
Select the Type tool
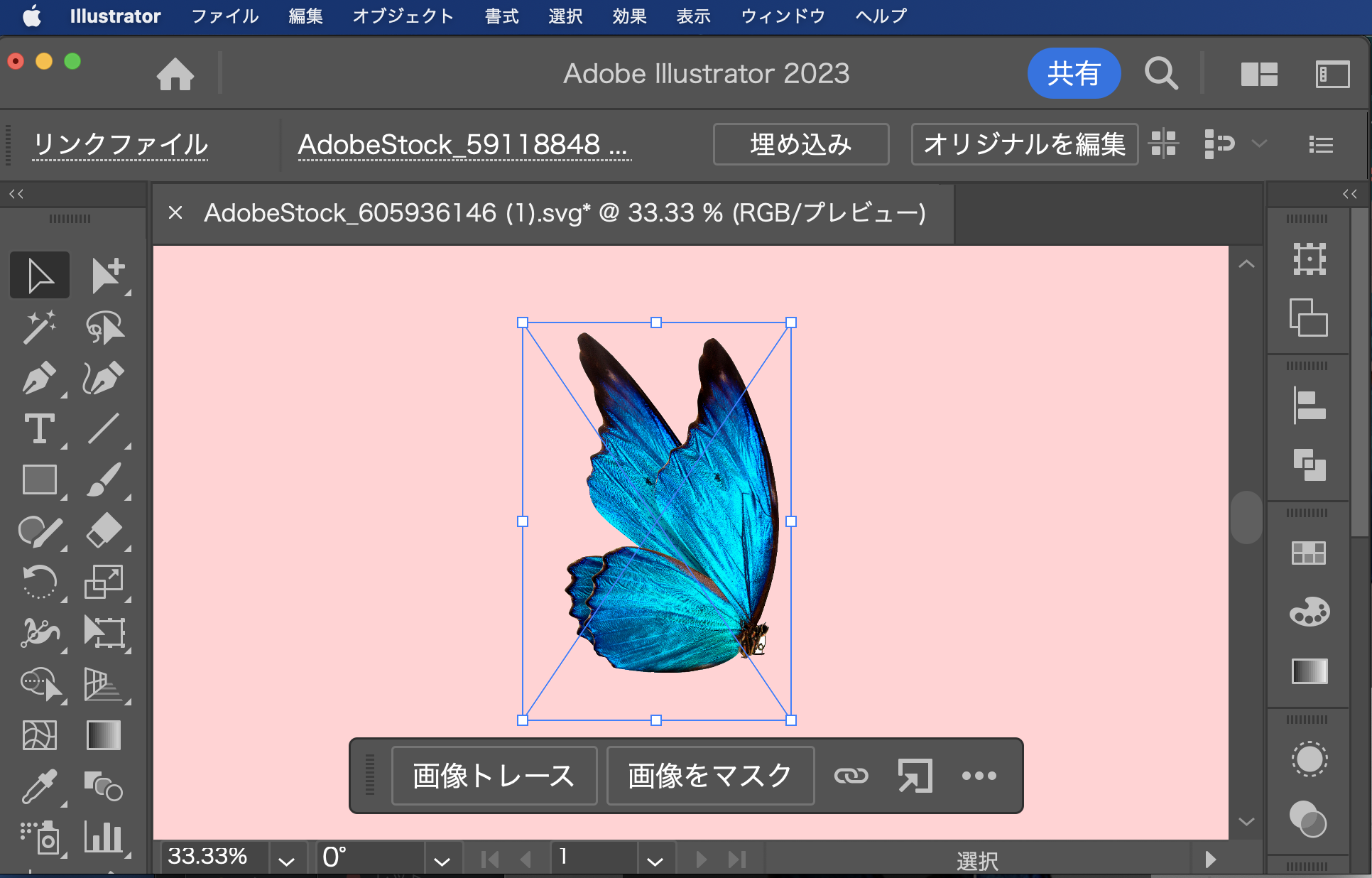tap(39, 429)
